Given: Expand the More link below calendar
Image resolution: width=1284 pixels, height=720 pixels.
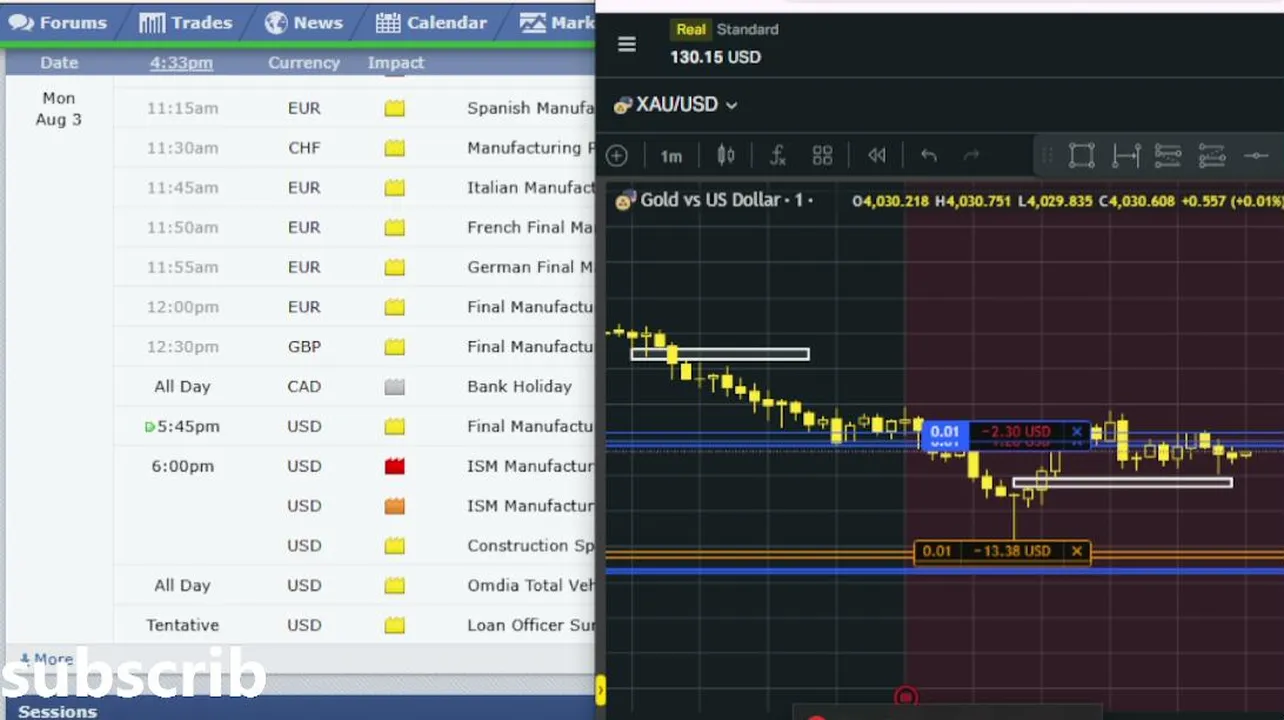Looking at the screenshot, I should [x=46, y=659].
